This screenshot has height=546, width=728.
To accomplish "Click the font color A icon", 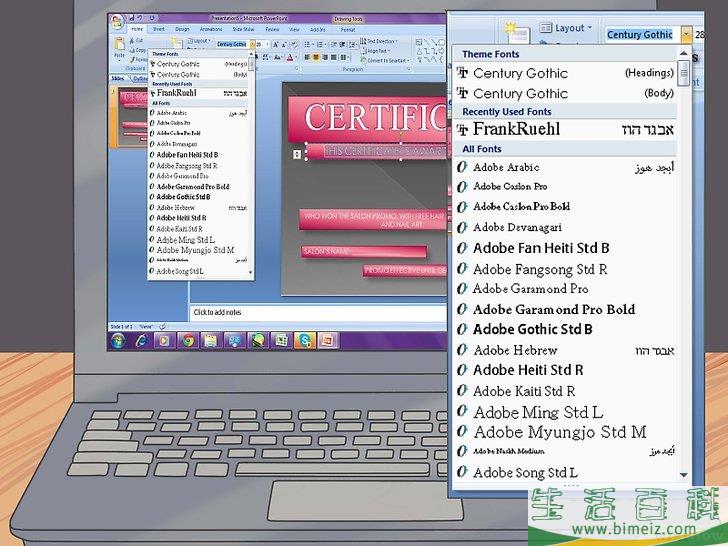I will click(x=290, y=57).
